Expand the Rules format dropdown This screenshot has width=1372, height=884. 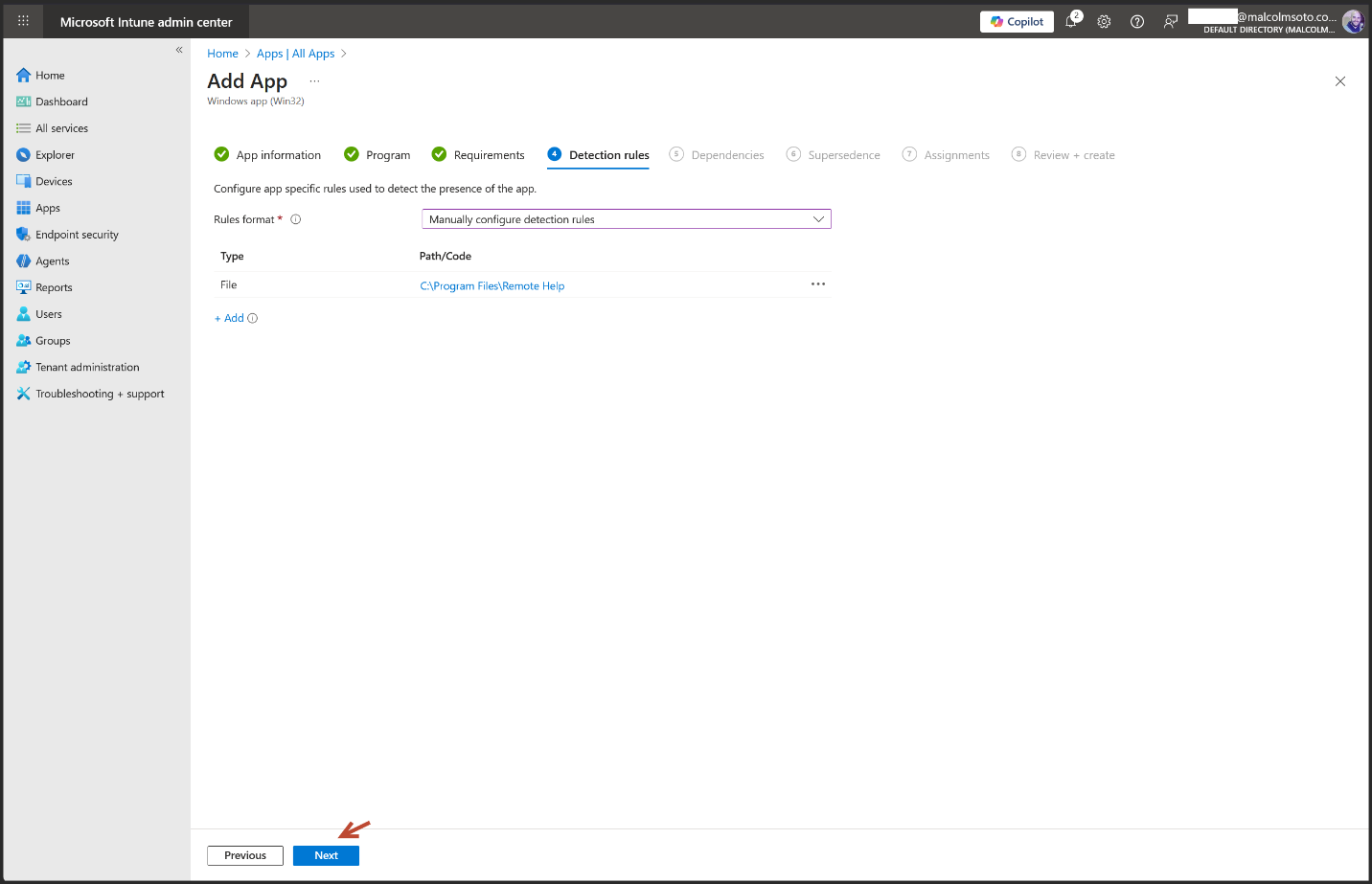pos(626,219)
